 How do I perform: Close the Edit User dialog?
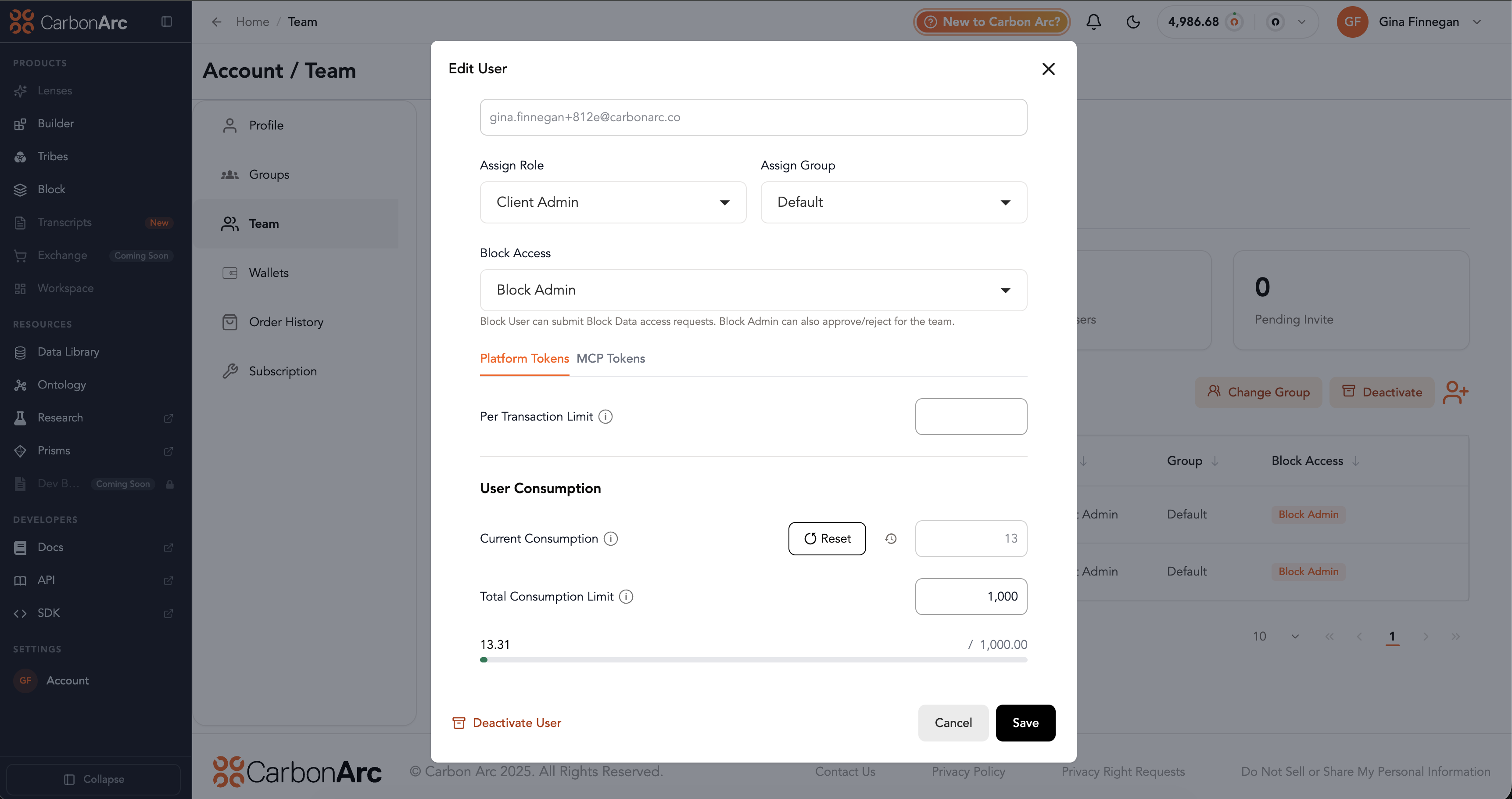click(1048, 68)
